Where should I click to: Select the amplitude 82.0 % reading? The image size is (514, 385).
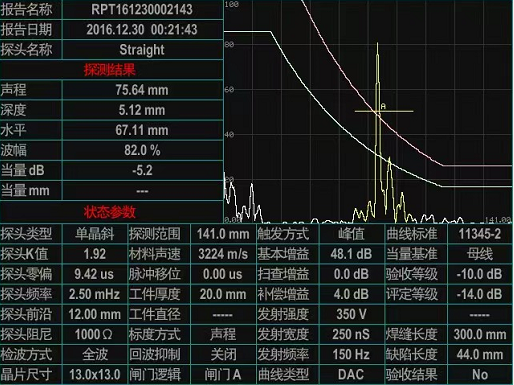pos(142,150)
